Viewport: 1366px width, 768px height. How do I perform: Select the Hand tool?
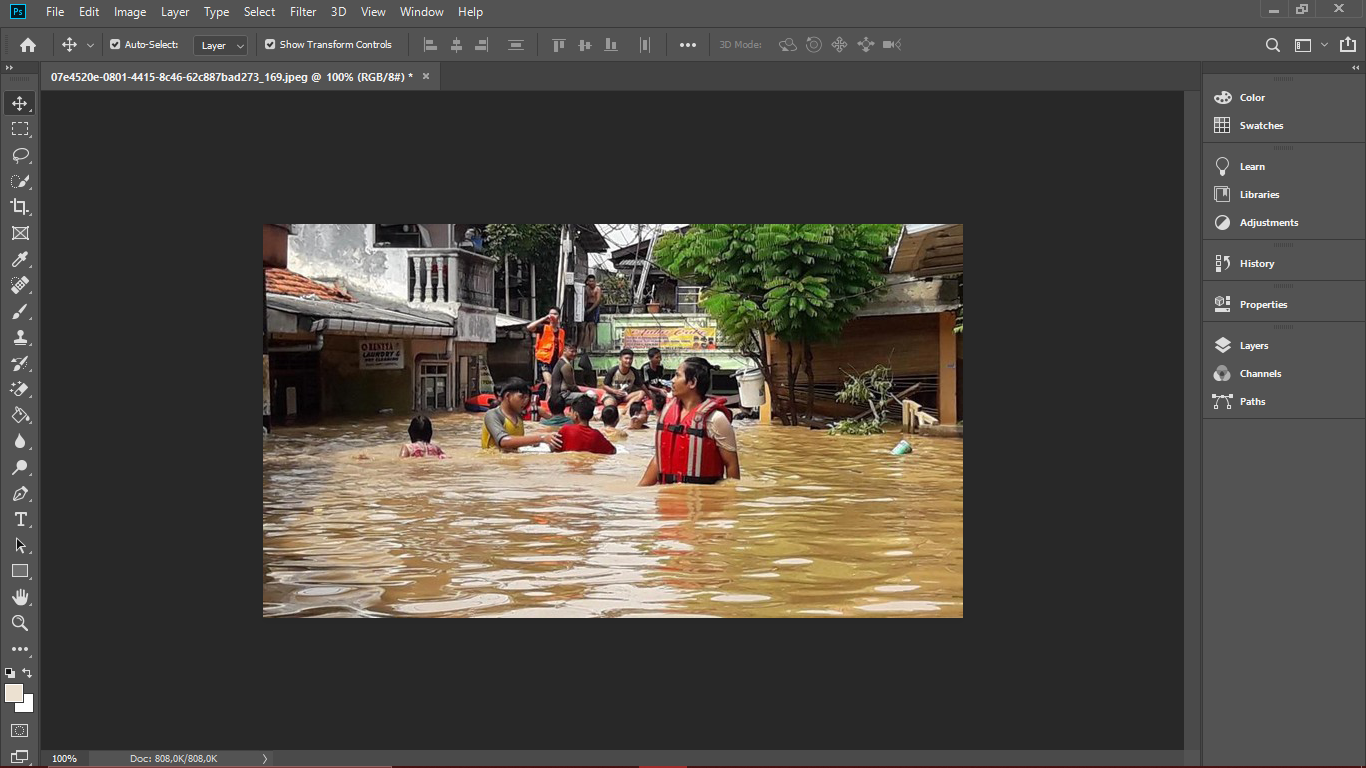pyautogui.click(x=20, y=597)
